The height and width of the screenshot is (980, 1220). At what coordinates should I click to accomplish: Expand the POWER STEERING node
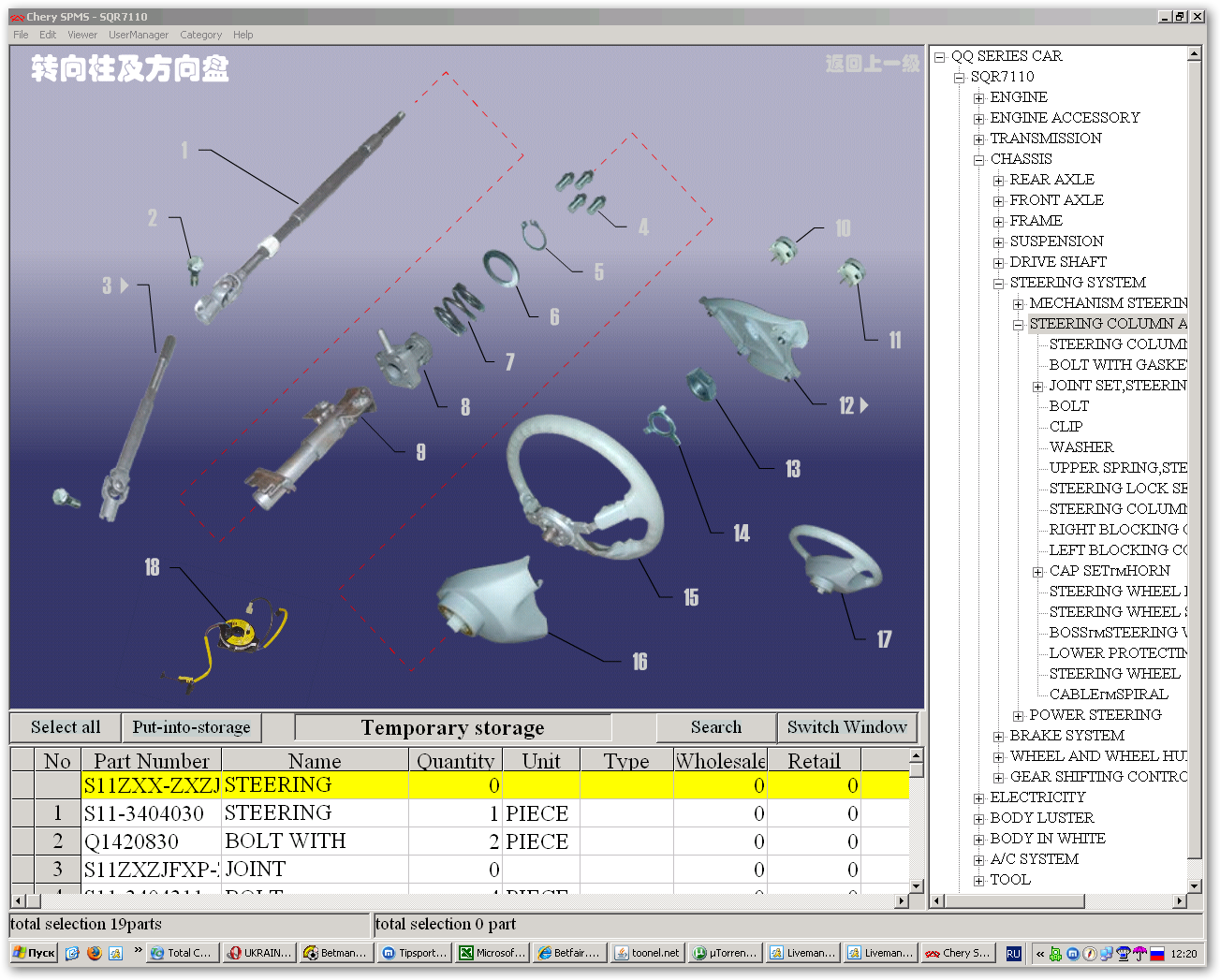pyautogui.click(x=1018, y=715)
